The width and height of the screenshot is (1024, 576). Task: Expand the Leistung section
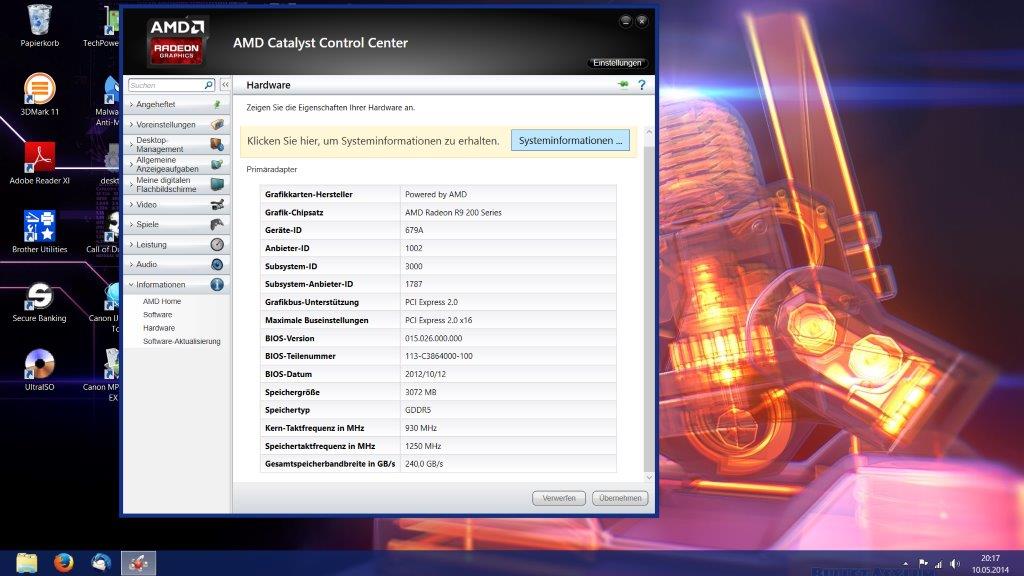pos(131,245)
